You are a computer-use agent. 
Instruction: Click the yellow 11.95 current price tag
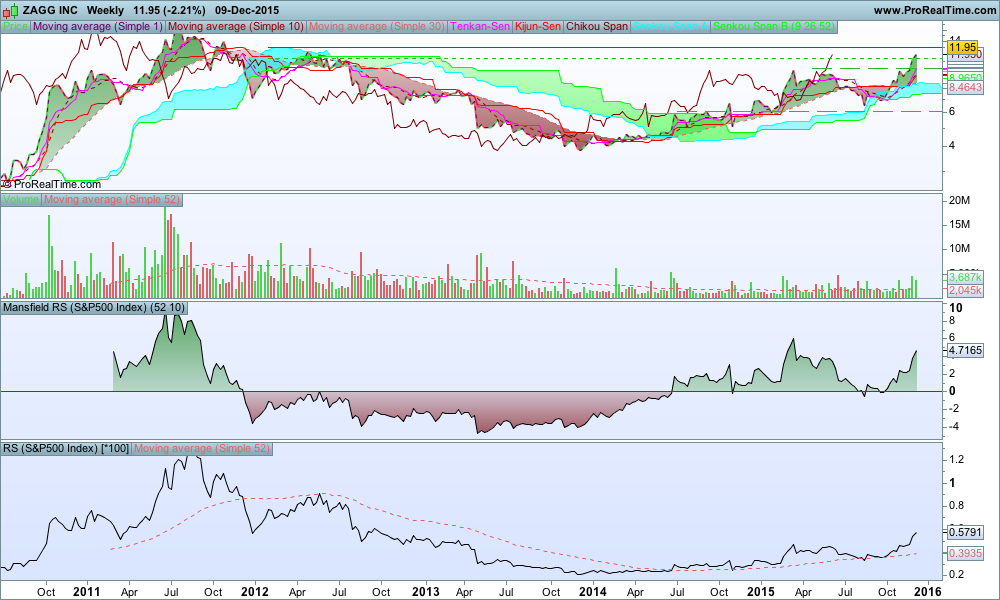pyautogui.click(x=962, y=47)
